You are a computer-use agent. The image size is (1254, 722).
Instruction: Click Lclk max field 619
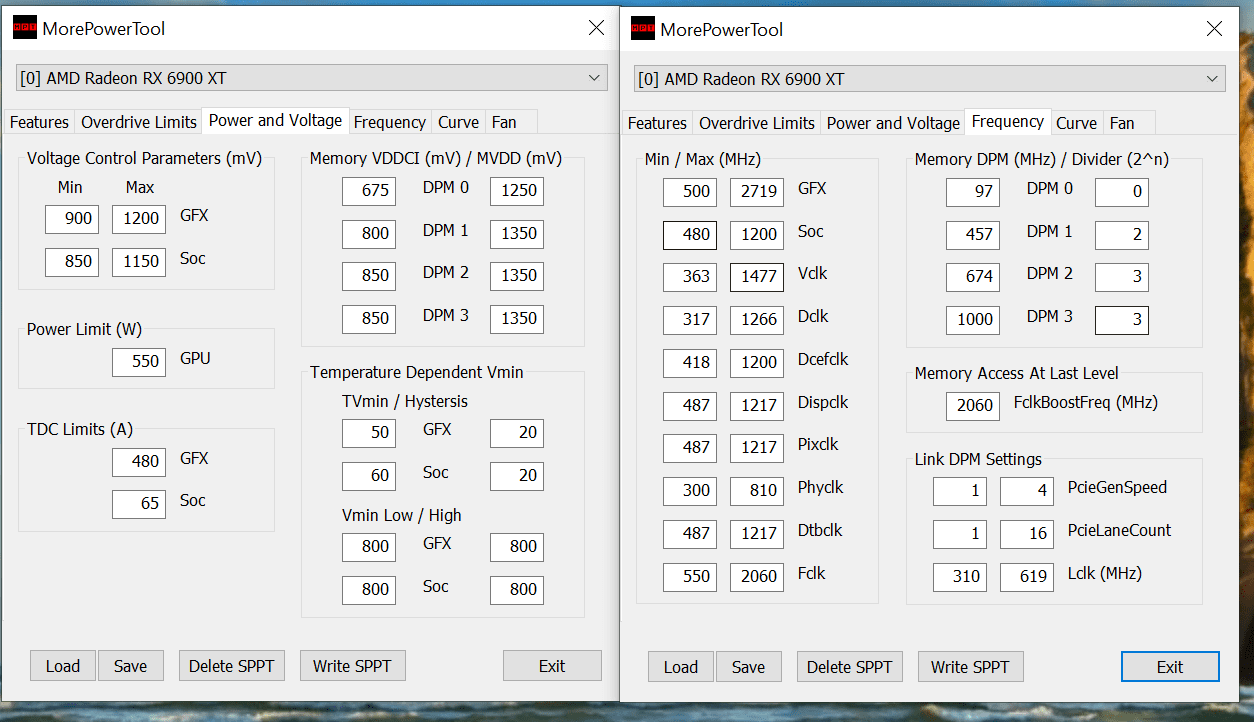click(1027, 577)
